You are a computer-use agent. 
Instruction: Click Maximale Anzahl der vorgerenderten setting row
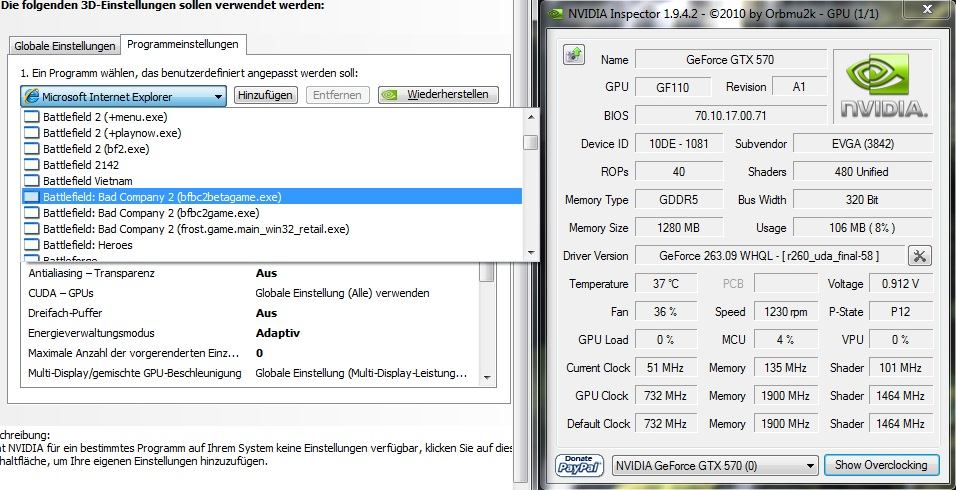tap(250, 353)
